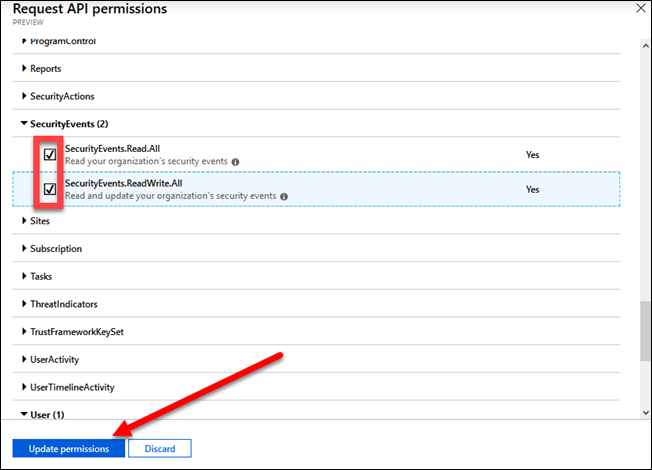Collapse the SecurityEvents (2) section
This screenshot has height=470, width=652.
pyautogui.click(x=25, y=124)
